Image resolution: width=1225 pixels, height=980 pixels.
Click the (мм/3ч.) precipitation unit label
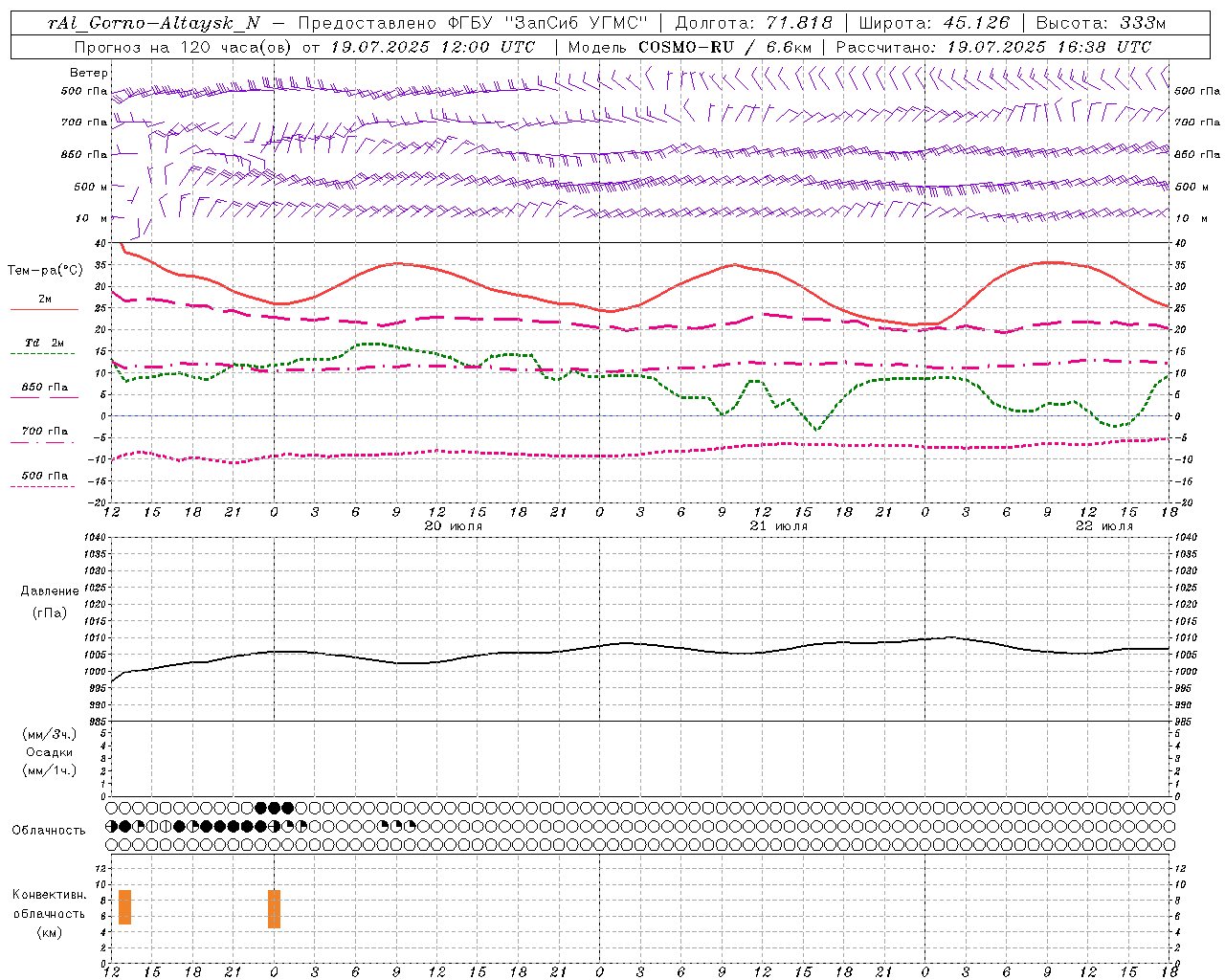pos(51,734)
